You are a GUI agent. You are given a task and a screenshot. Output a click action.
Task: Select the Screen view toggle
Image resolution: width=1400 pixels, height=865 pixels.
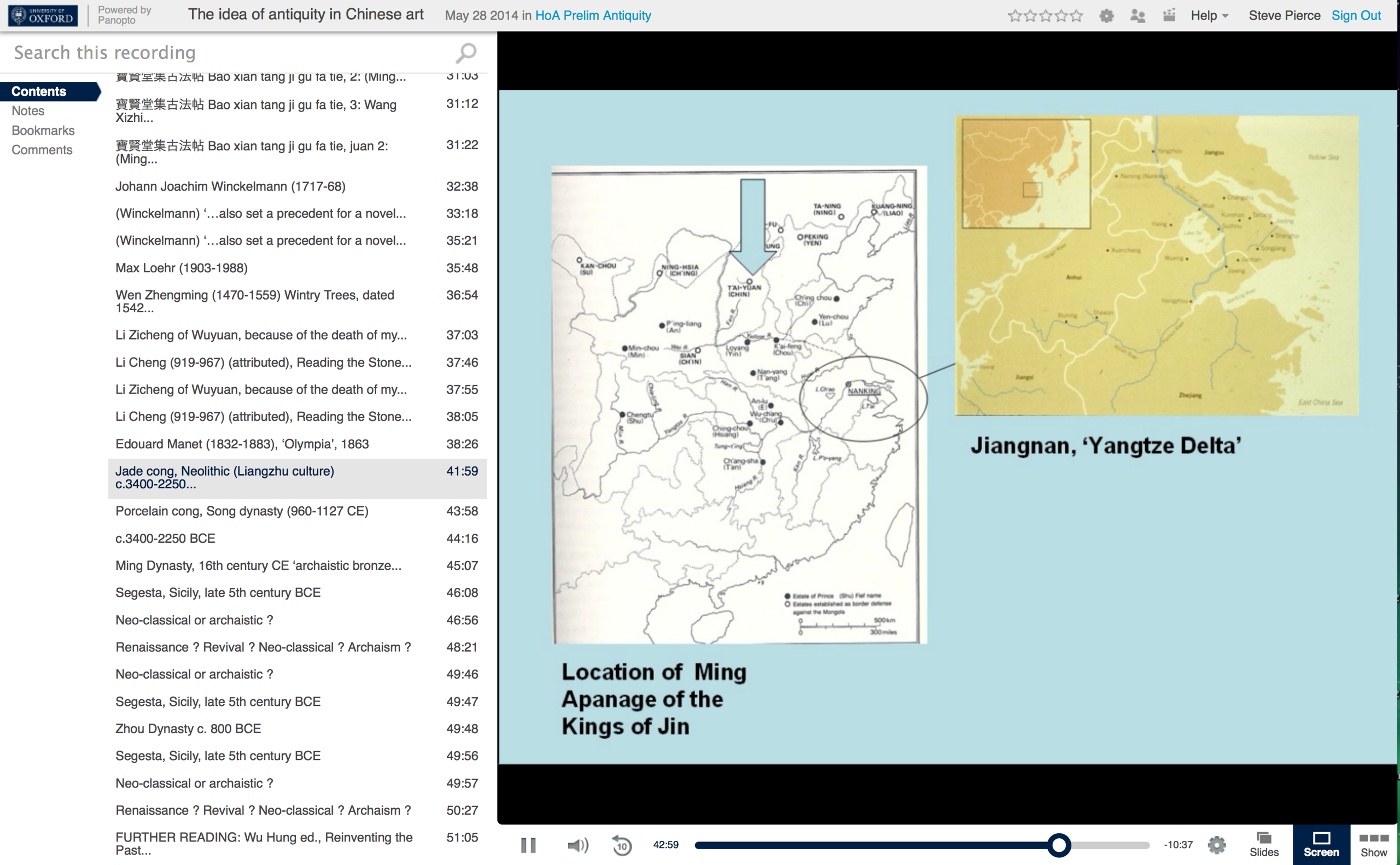1321,844
